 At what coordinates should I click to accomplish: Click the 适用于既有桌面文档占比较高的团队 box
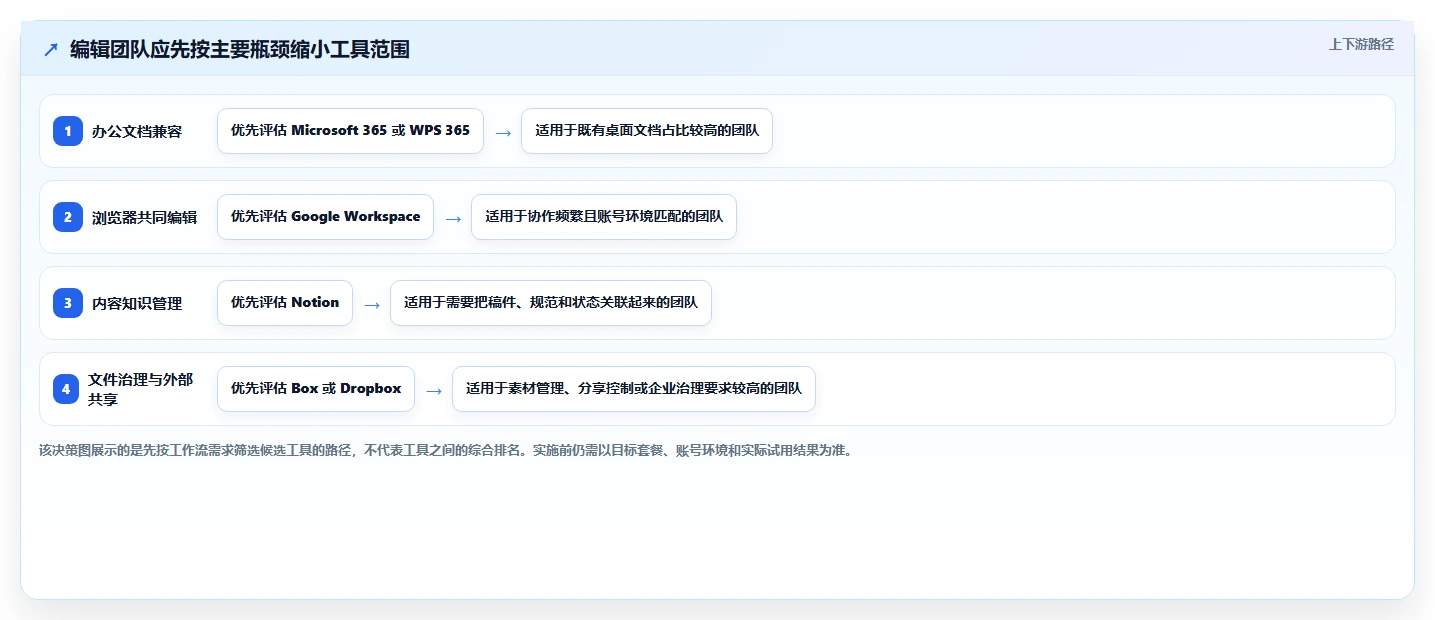pos(647,131)
